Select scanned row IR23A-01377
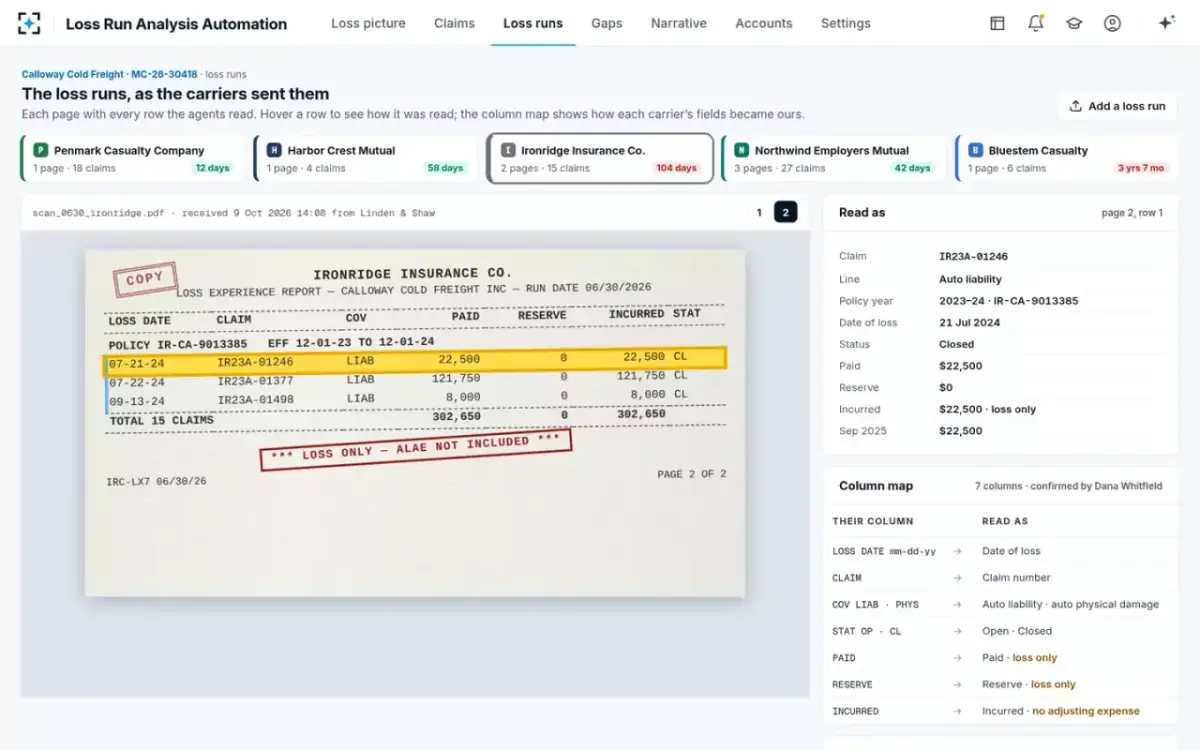This screenshot has height=750, width=1200. point(415,379)
